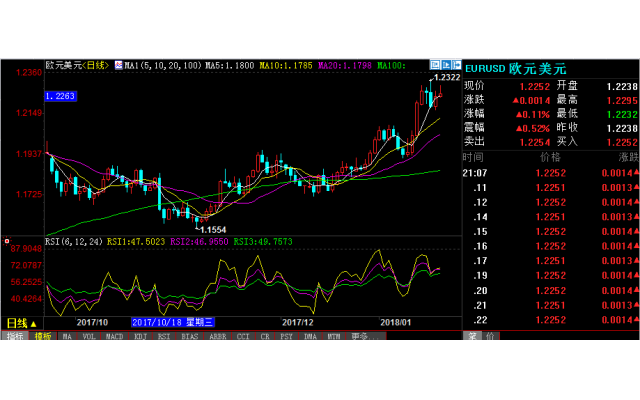Switch to the MACD indicator tab
This screenshot has height=400, width=640.
[x=114, y=336]
